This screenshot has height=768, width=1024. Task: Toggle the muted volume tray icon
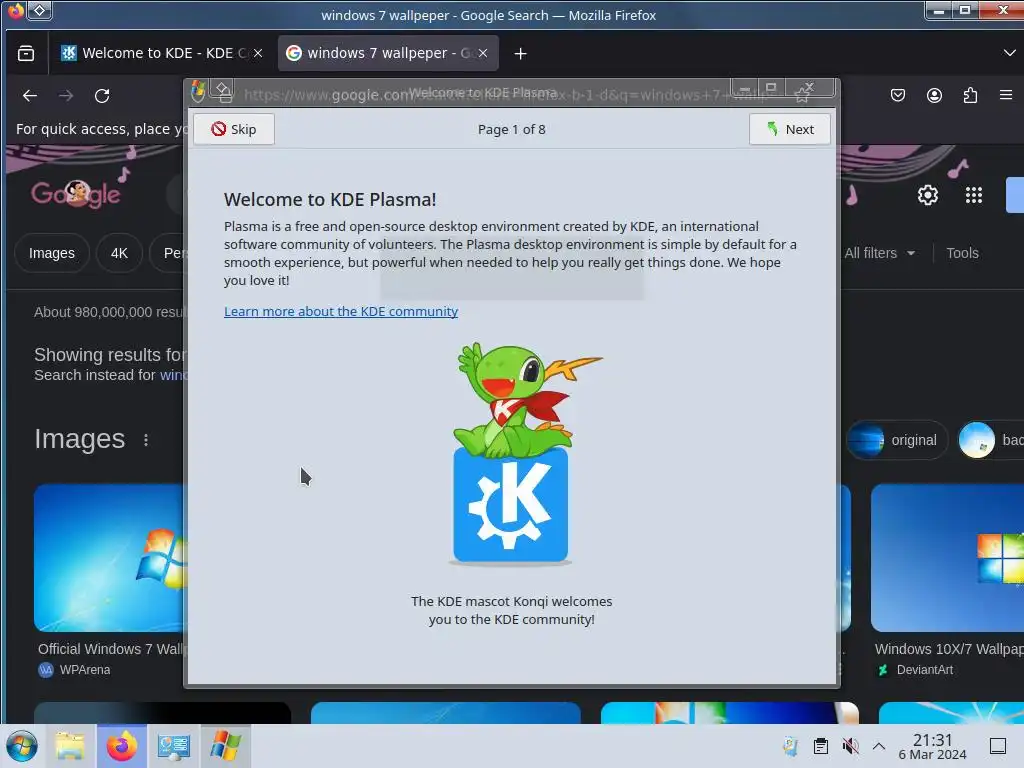pyautogui.click(x=850, y=746)
